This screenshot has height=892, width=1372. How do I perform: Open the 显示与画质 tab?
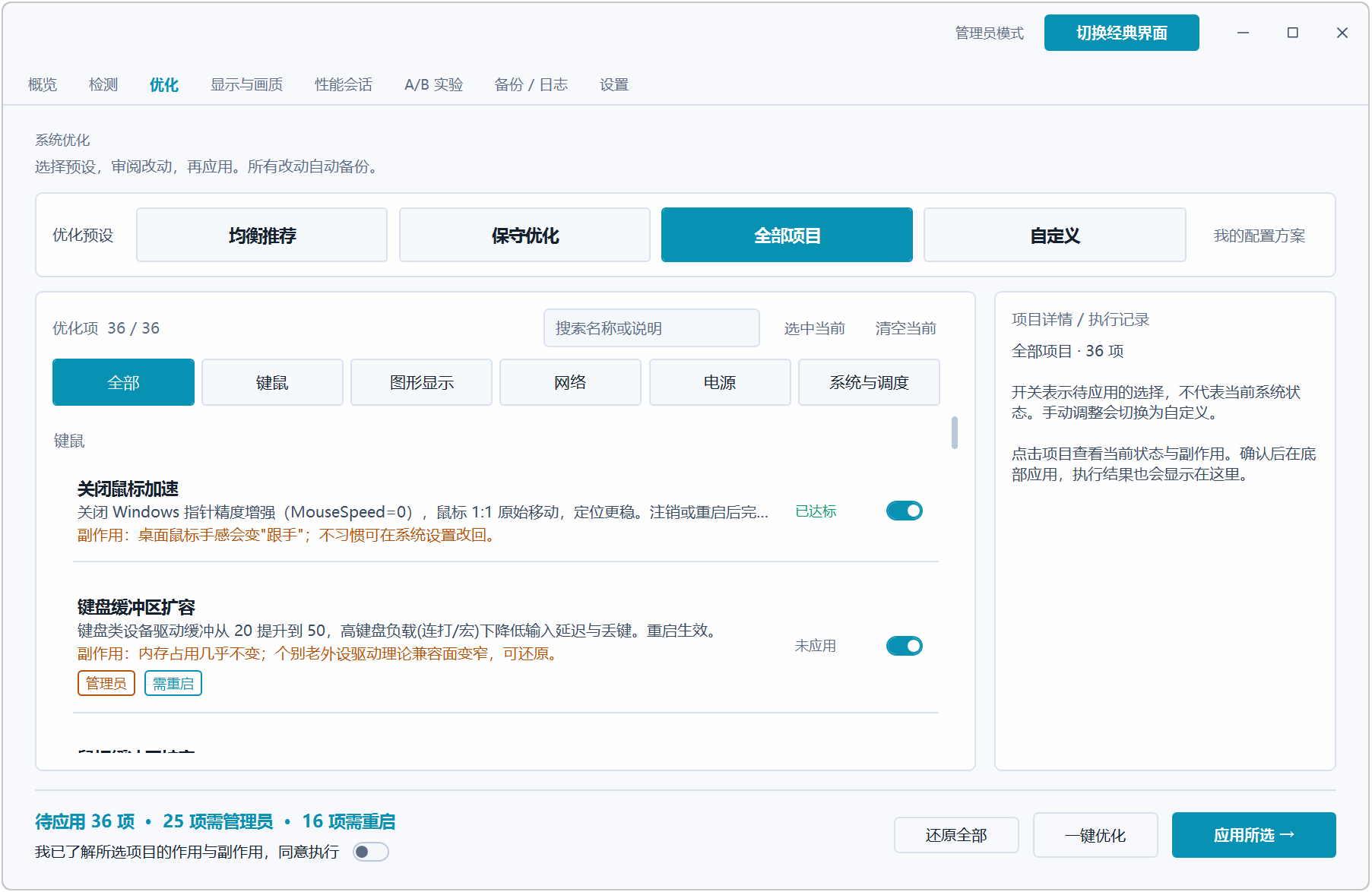tap(246, 84)
